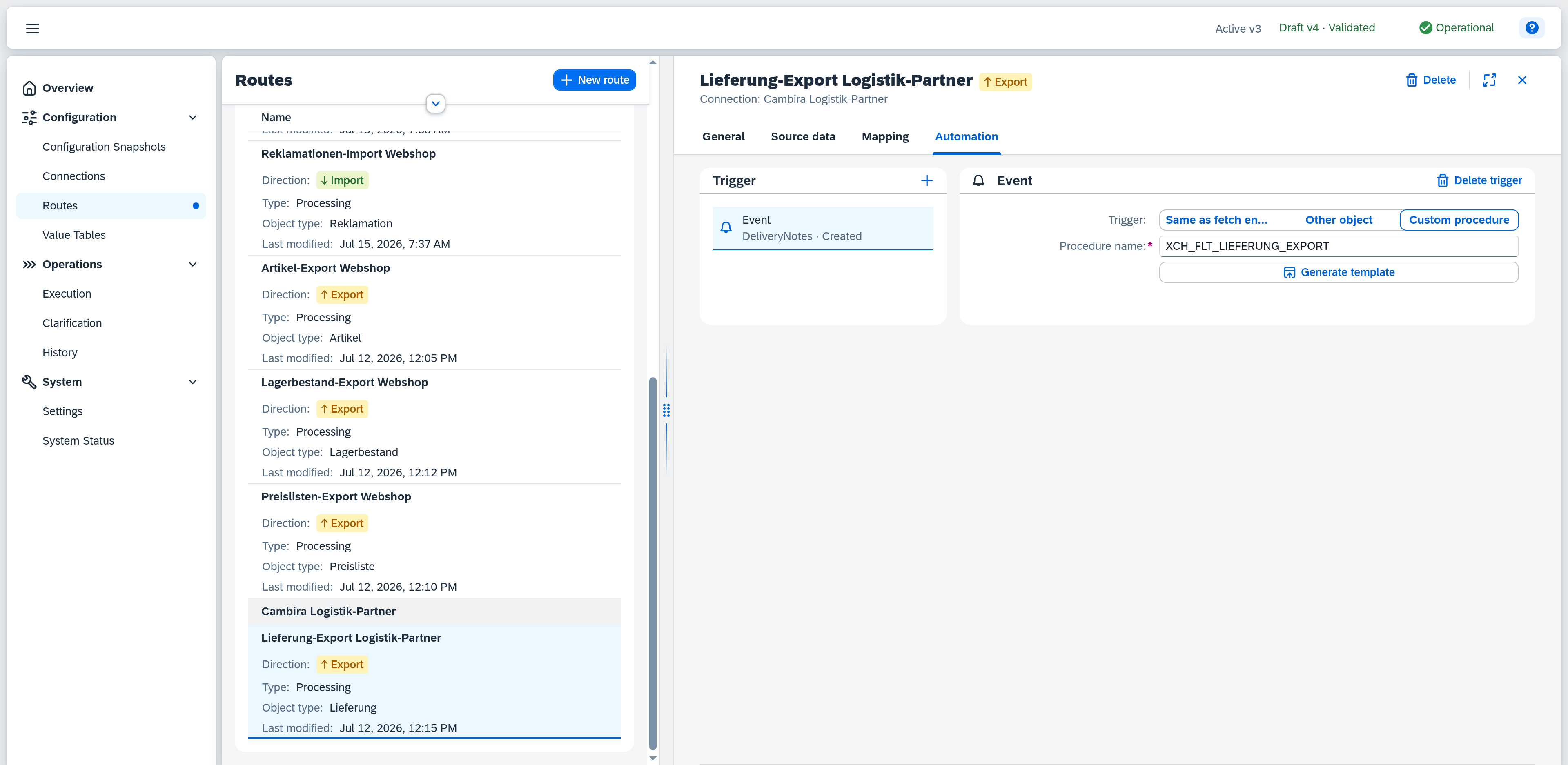Open Value Tables in sidebar
This screenshot has height=765, width=1568.
click(111, 235)
